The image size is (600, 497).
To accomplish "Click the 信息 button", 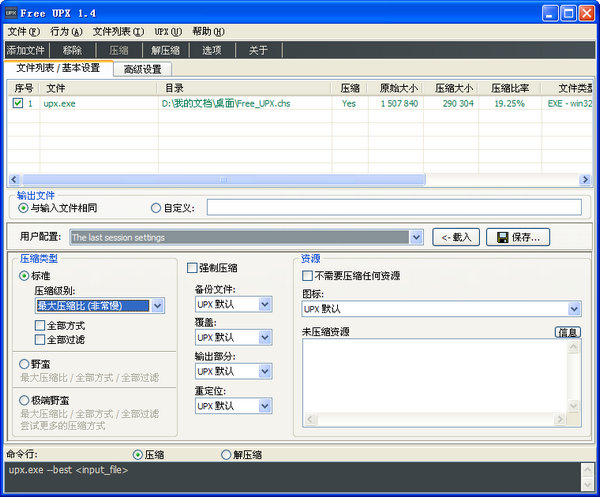I will (567, 332).
